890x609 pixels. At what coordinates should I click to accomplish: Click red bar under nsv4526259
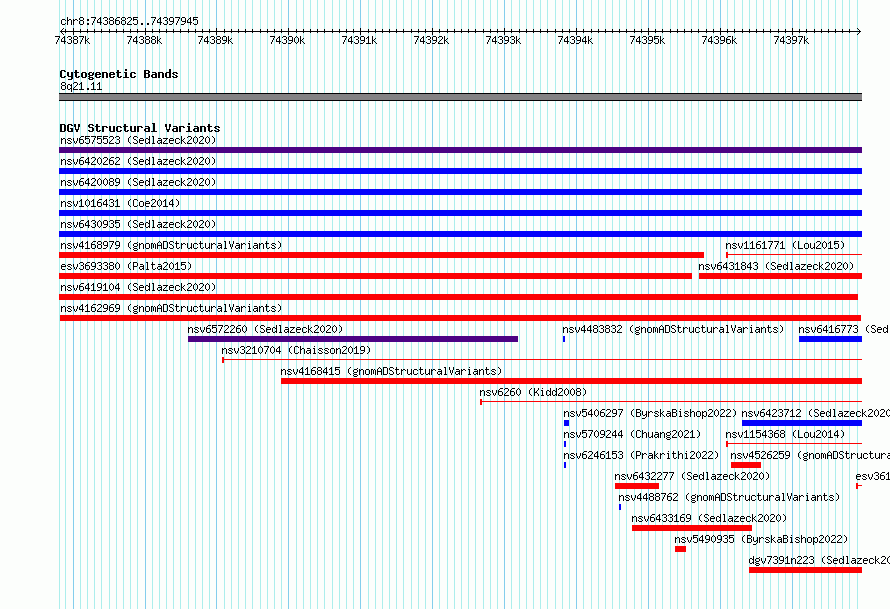746,465
